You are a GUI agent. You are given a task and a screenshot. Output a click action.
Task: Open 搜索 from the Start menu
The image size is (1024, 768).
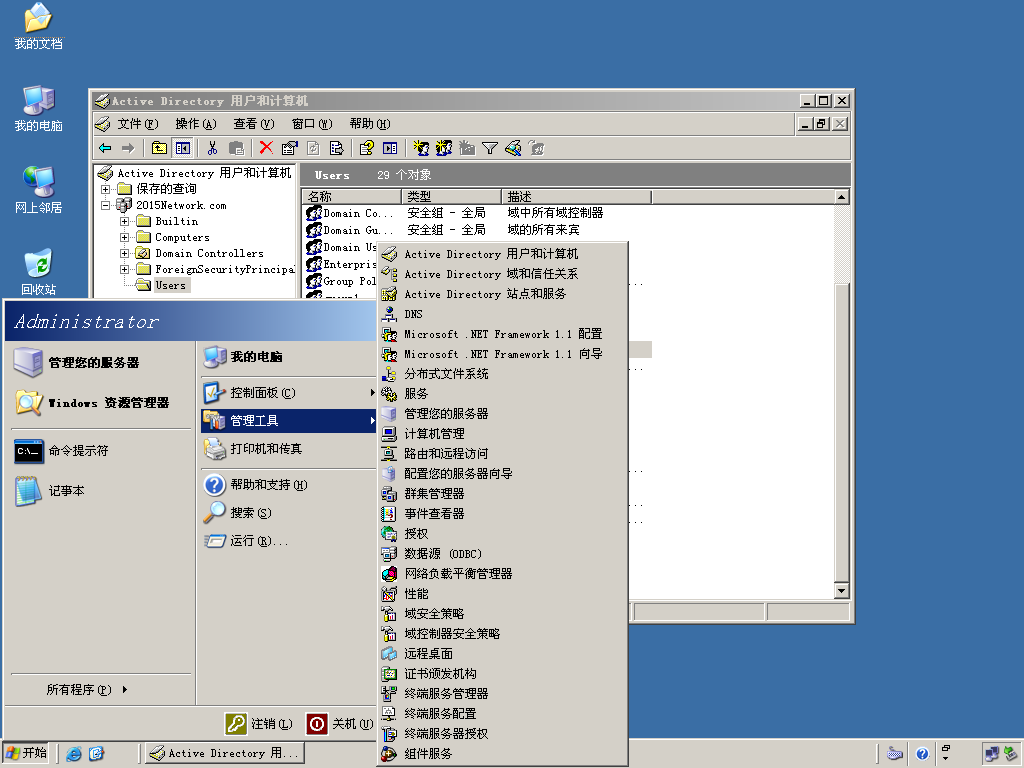(x=289, y=513)
